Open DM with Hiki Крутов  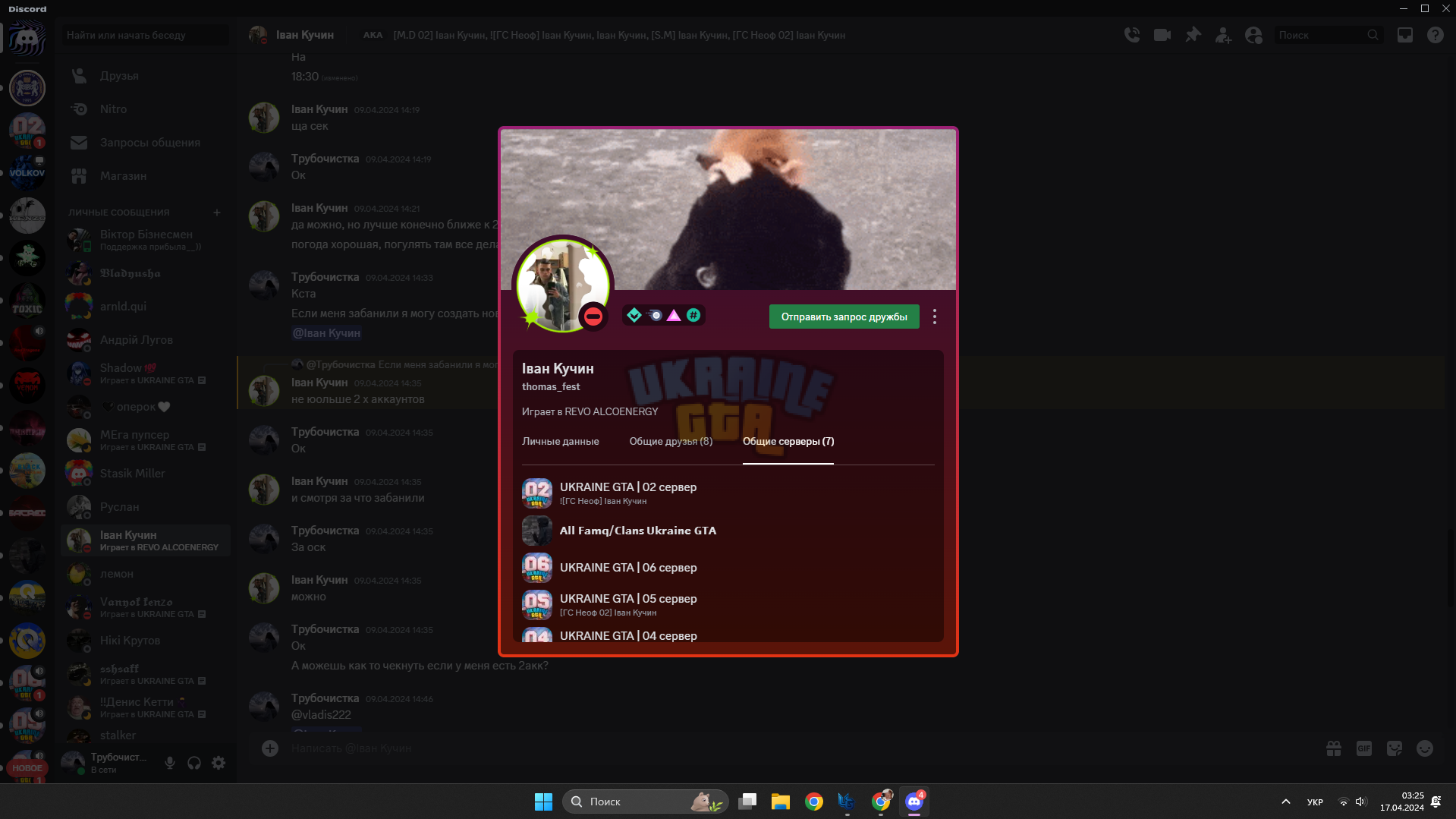click(x=146, y=641)
